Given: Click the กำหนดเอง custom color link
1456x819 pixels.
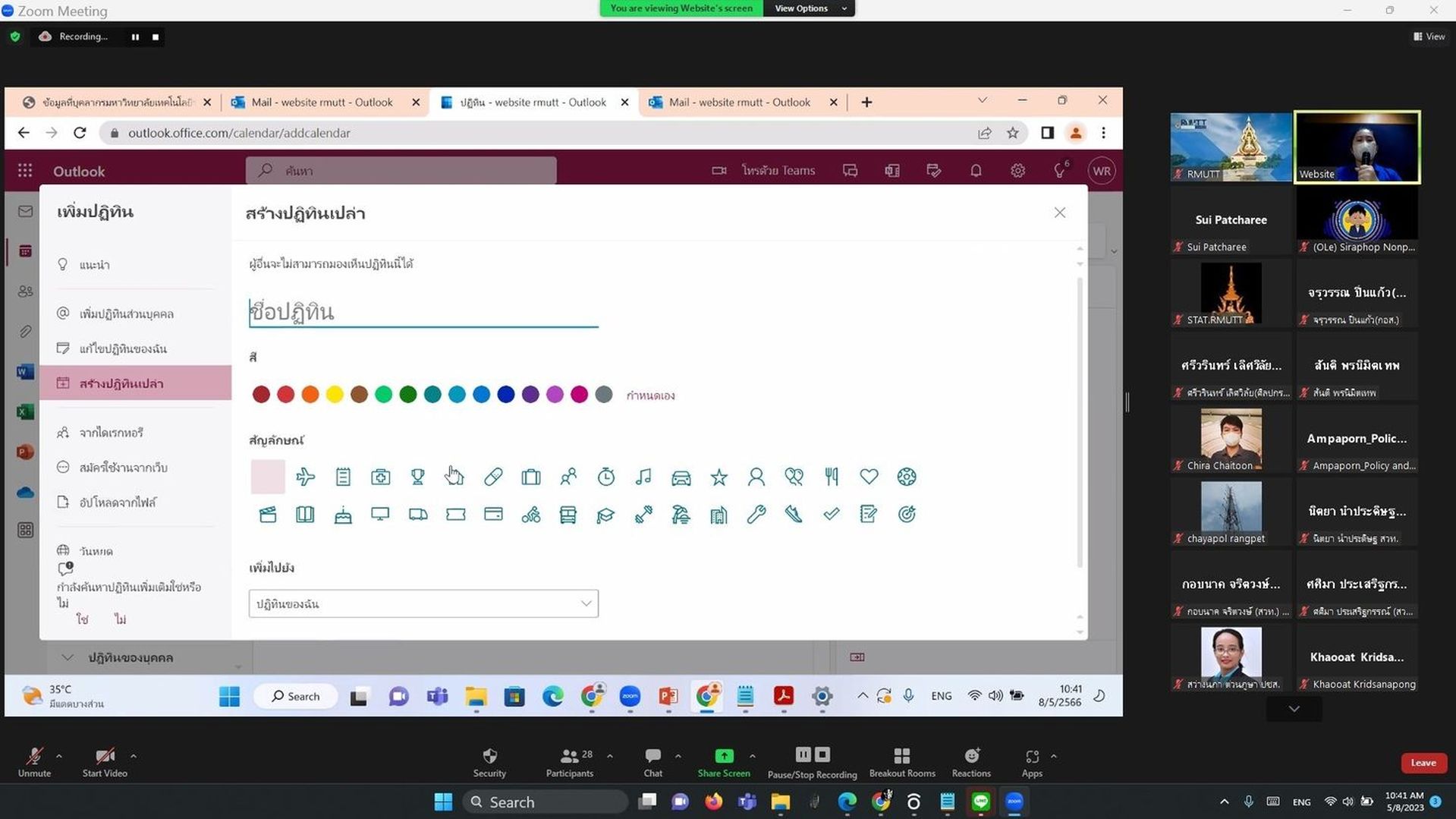Looking at the screenshot, I should 650,395.
